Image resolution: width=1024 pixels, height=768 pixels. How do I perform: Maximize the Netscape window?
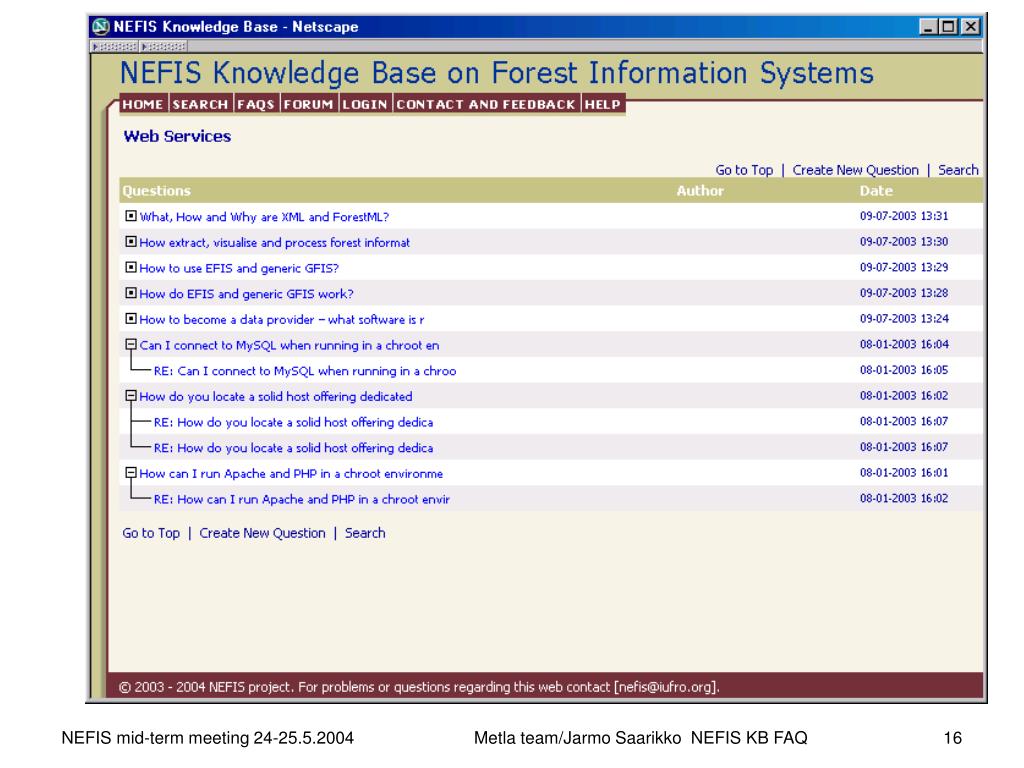click(949, 27)
